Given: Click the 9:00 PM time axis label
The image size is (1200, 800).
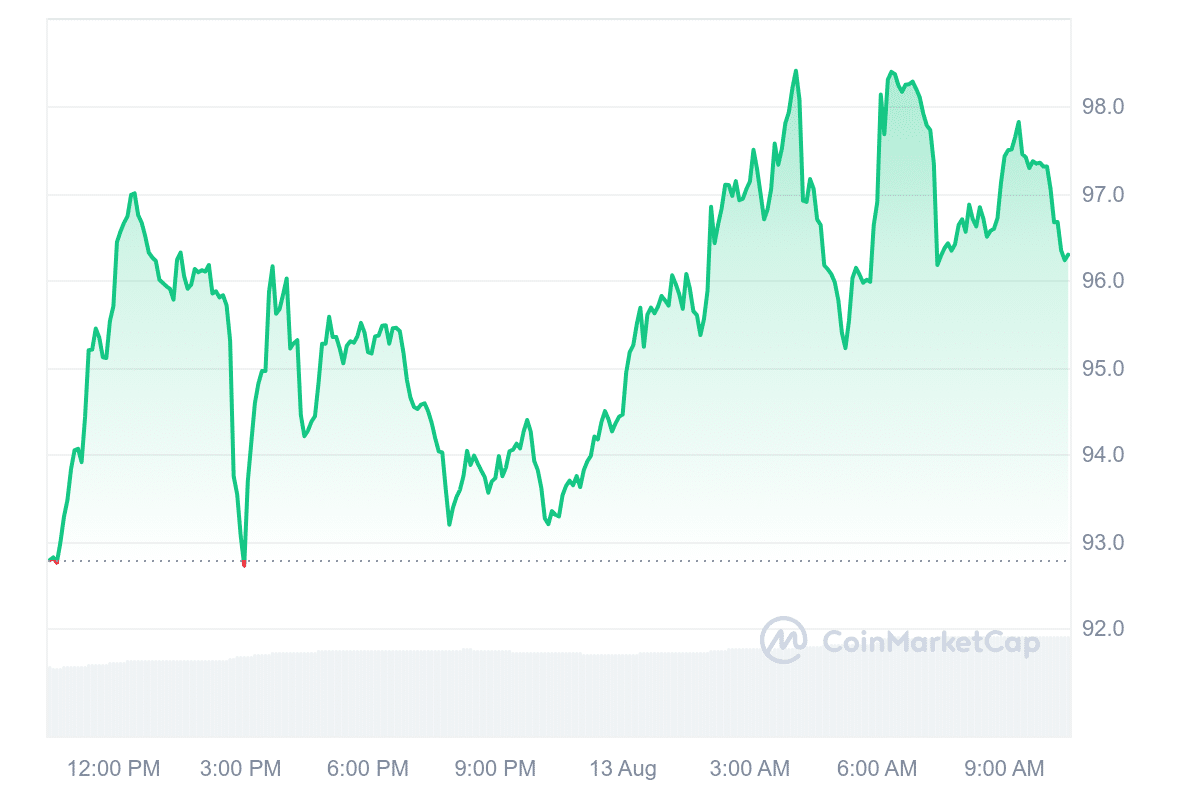Looking at the screenshot, I should click(495, 769).
